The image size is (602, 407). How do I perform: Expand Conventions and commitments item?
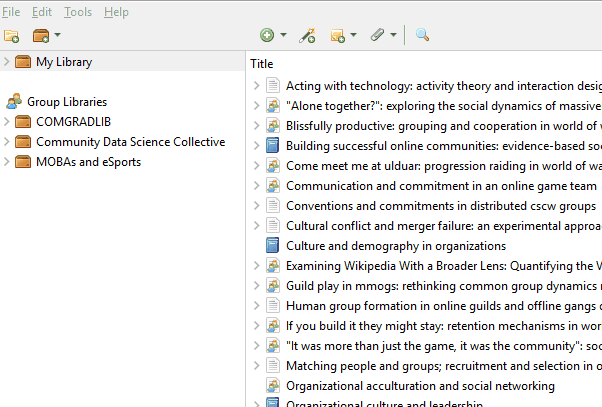[x=257, y=205]
